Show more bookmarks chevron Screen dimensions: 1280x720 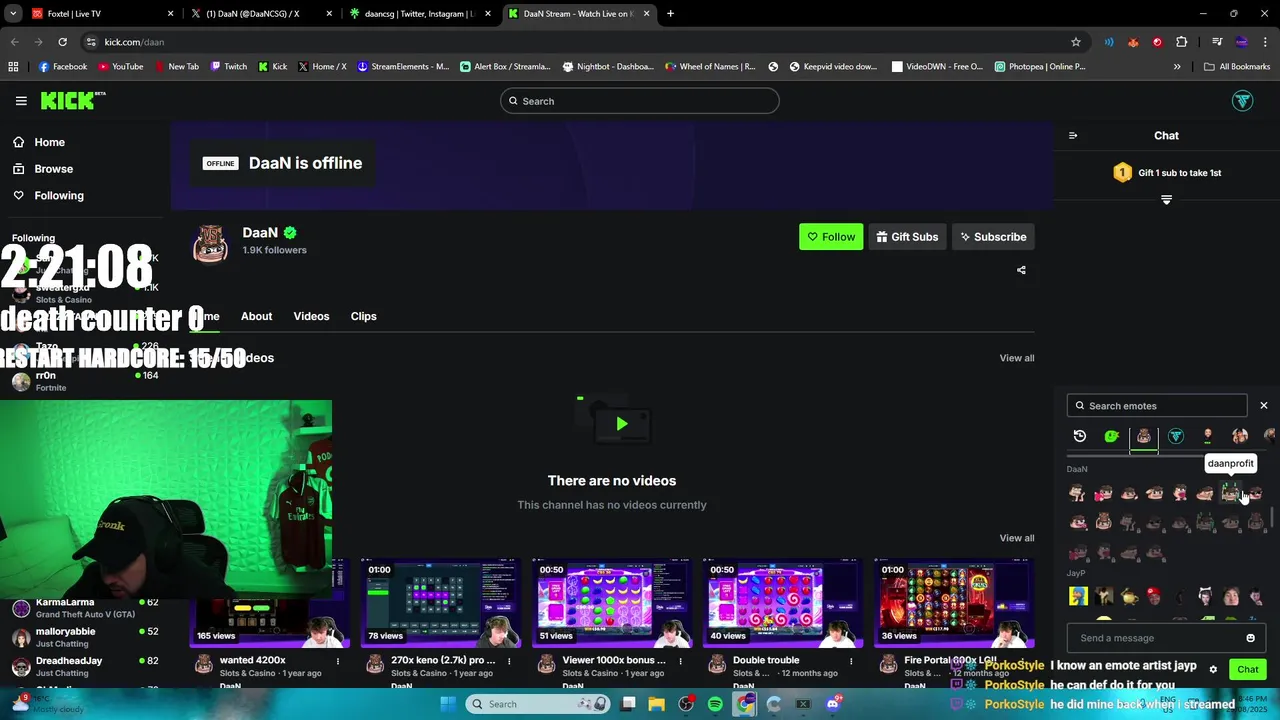click(1177, 67)
